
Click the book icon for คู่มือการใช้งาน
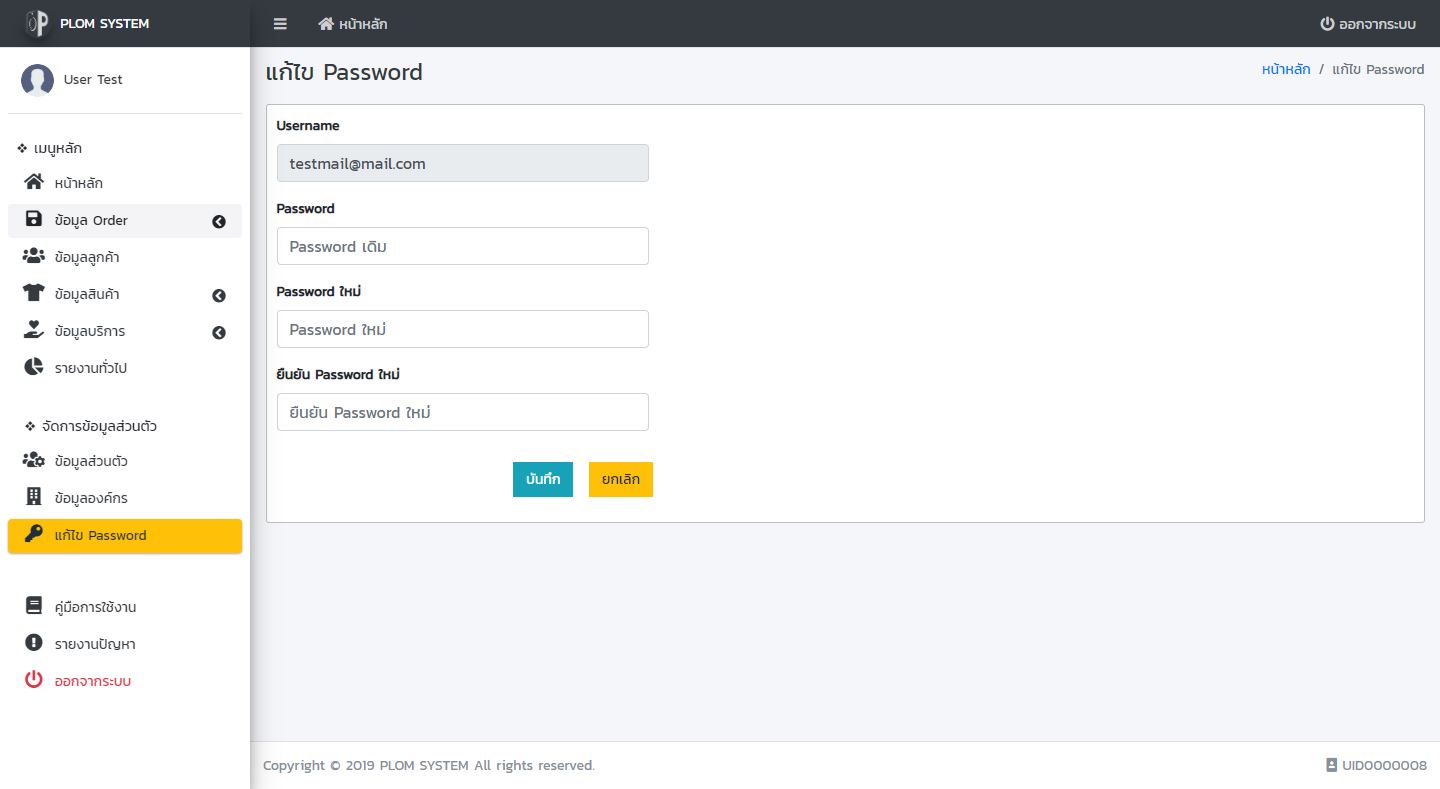(x=34, y=607)
